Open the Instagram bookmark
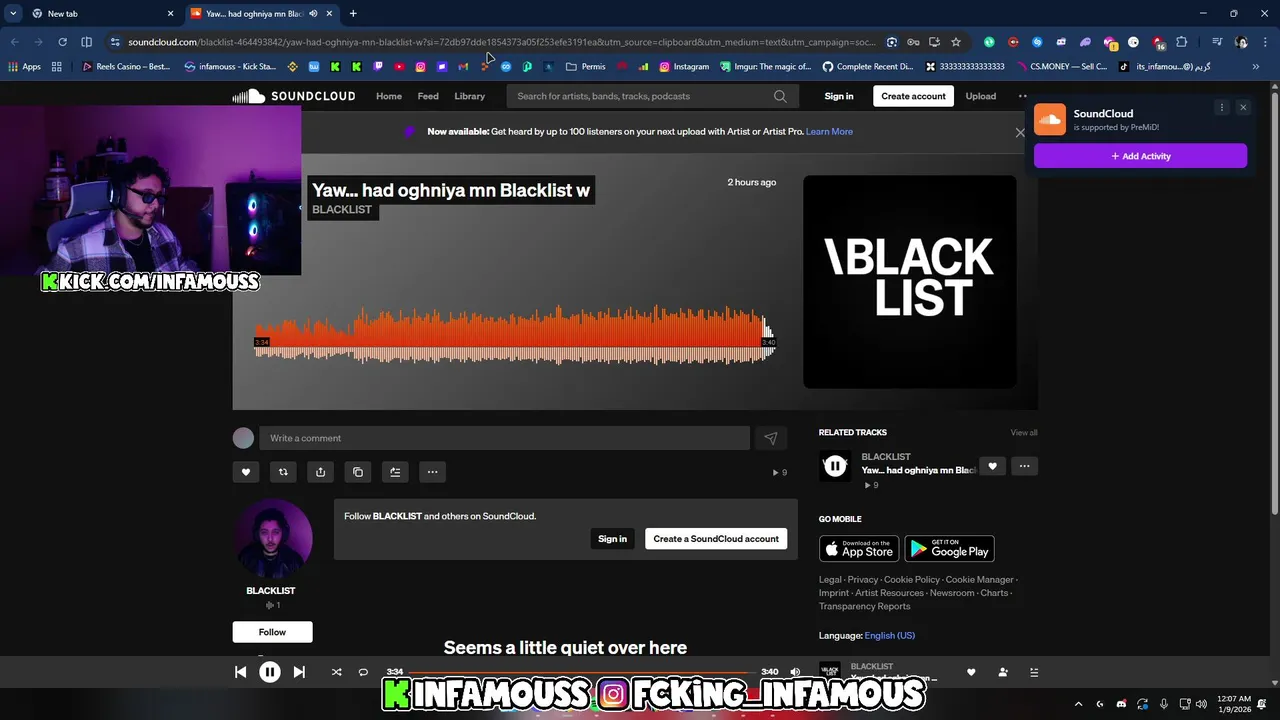The image size is (1280, 720). pyautogui.click(x=684, y=67)
